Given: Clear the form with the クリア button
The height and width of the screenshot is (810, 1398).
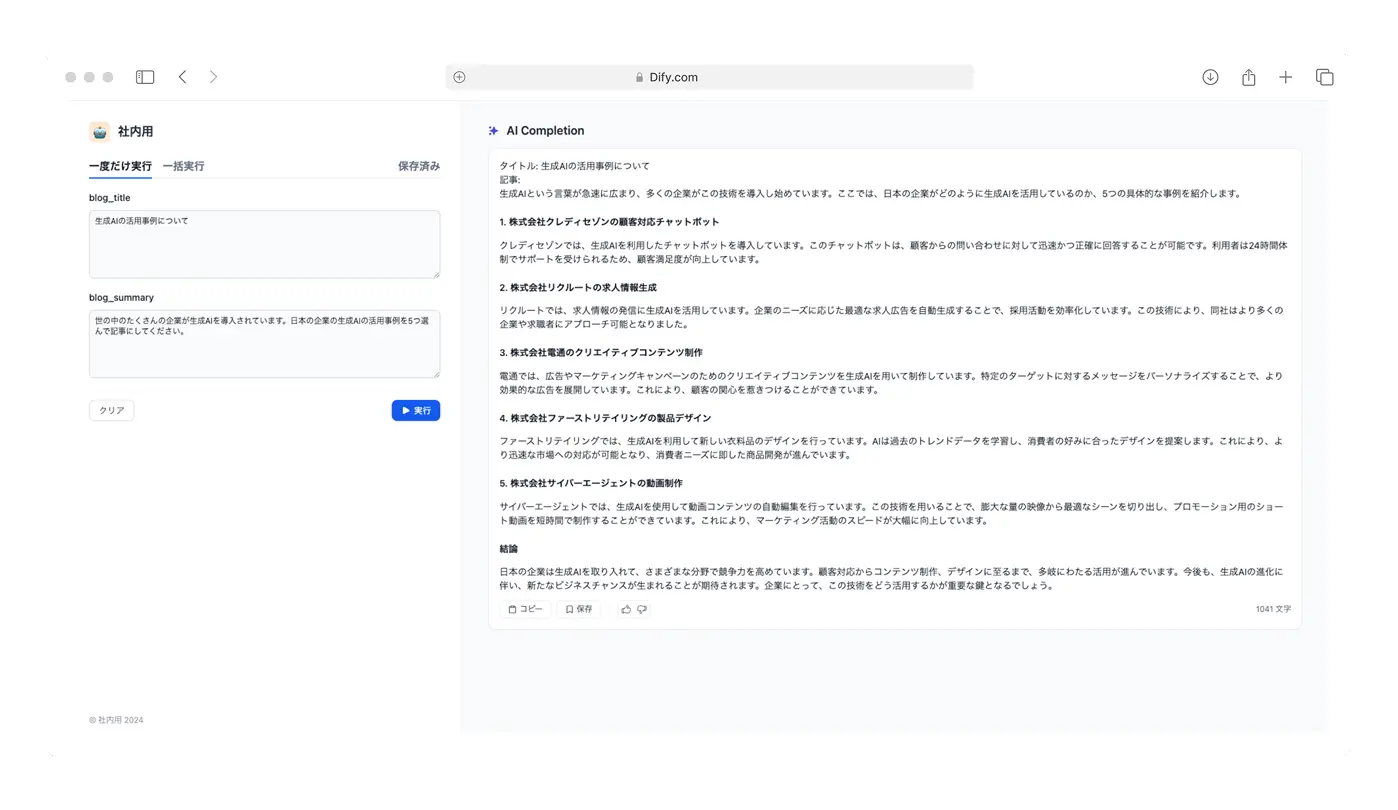Looking at the screenshot, I should (x=110, y=409).
